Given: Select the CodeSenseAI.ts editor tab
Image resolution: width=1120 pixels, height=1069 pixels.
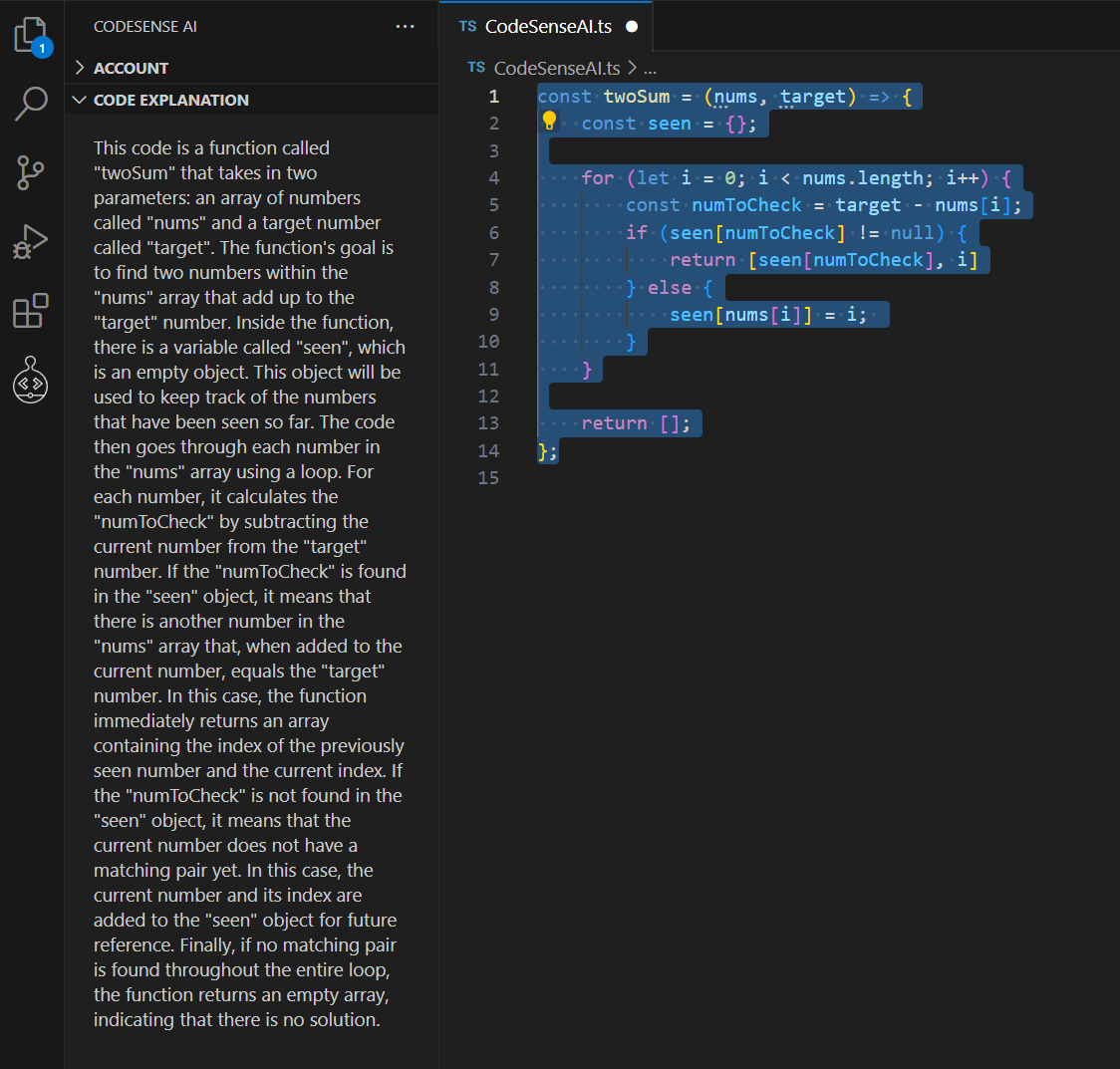Looking at the screenshot, I should (546, 27).
